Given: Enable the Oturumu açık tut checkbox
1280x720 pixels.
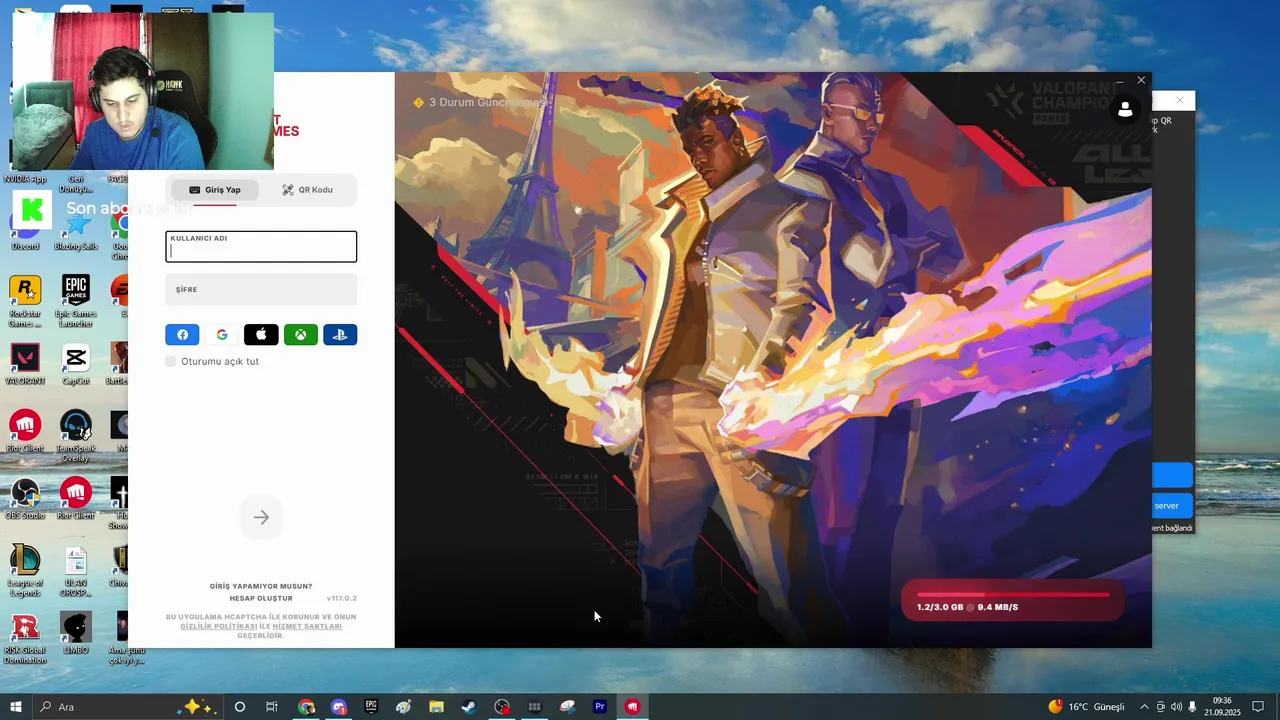Looking at the screenshot, I should [x=171, y=361].
